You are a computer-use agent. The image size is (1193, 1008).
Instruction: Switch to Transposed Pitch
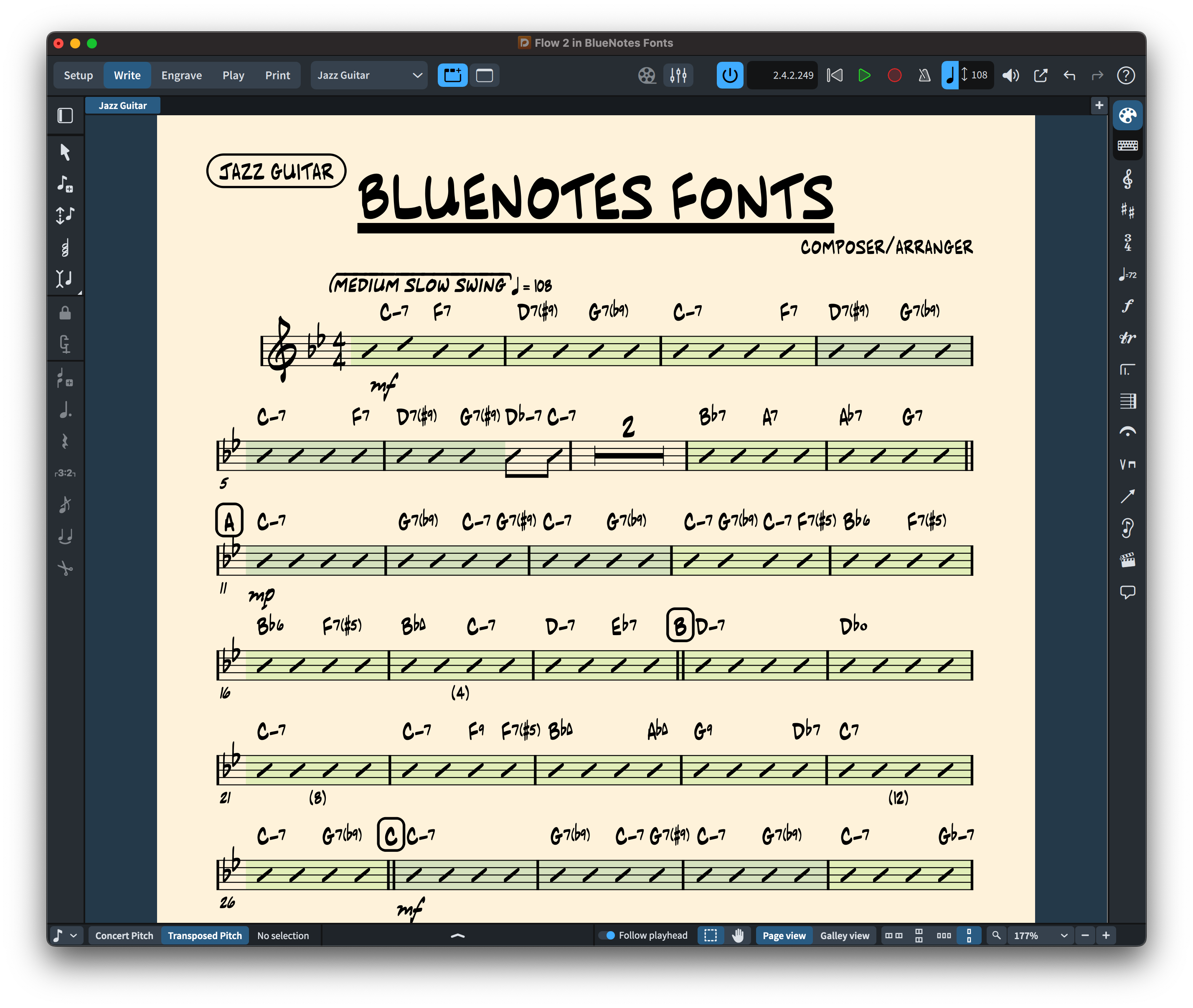point(205,935)
